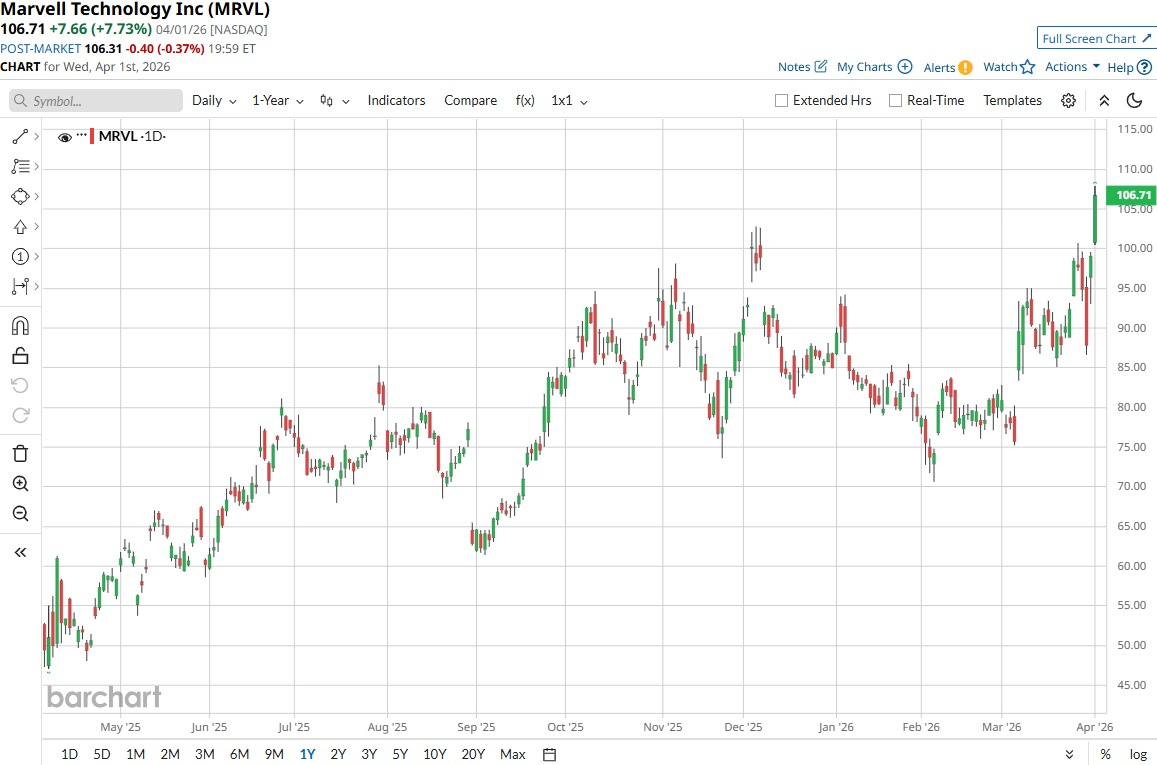Image resolution: width=1157 pixels, height=765 pixels.
Task: Open the Actions dropdown menu
Action: pos(1072,66)
